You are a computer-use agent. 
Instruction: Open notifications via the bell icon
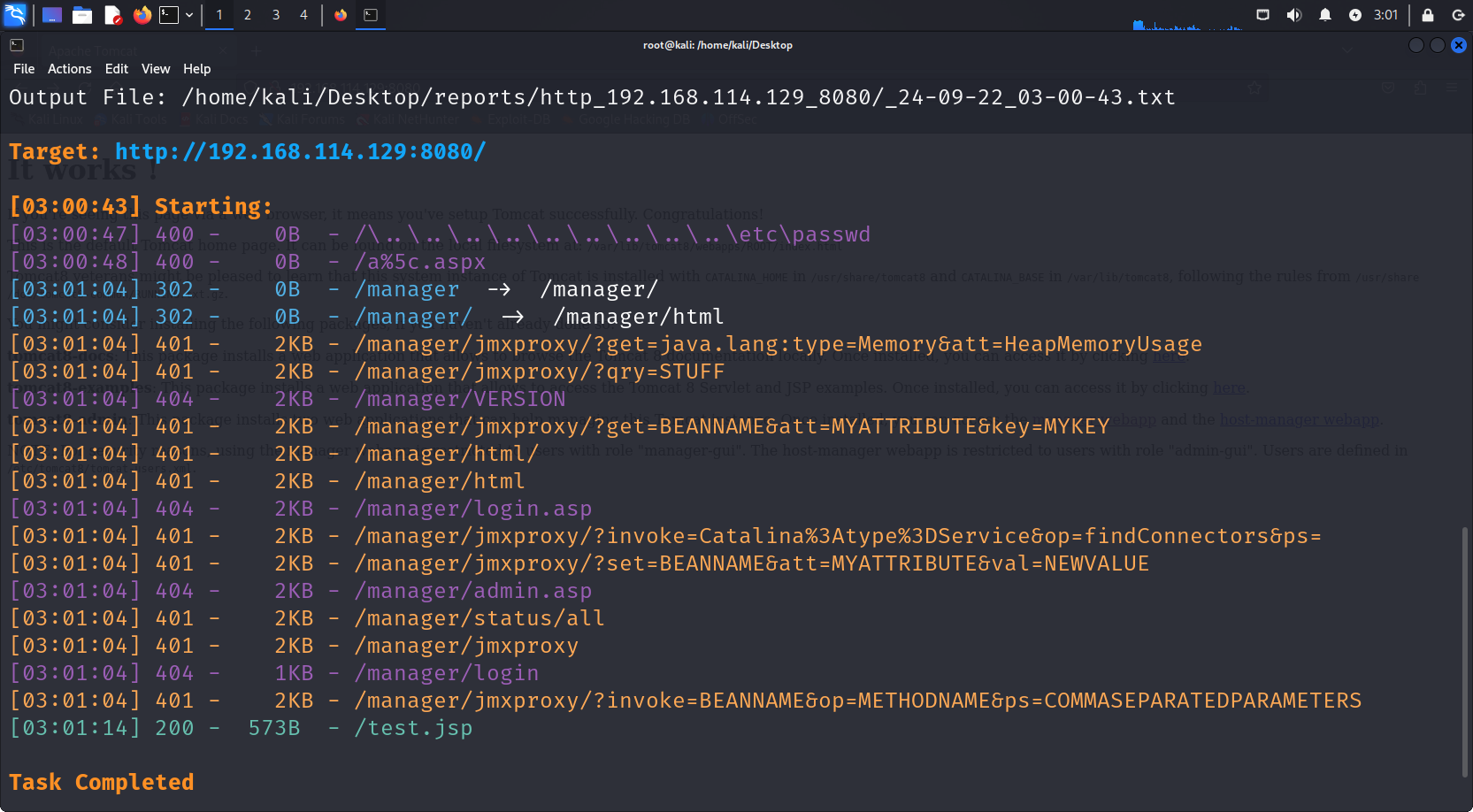(1324, 15)
